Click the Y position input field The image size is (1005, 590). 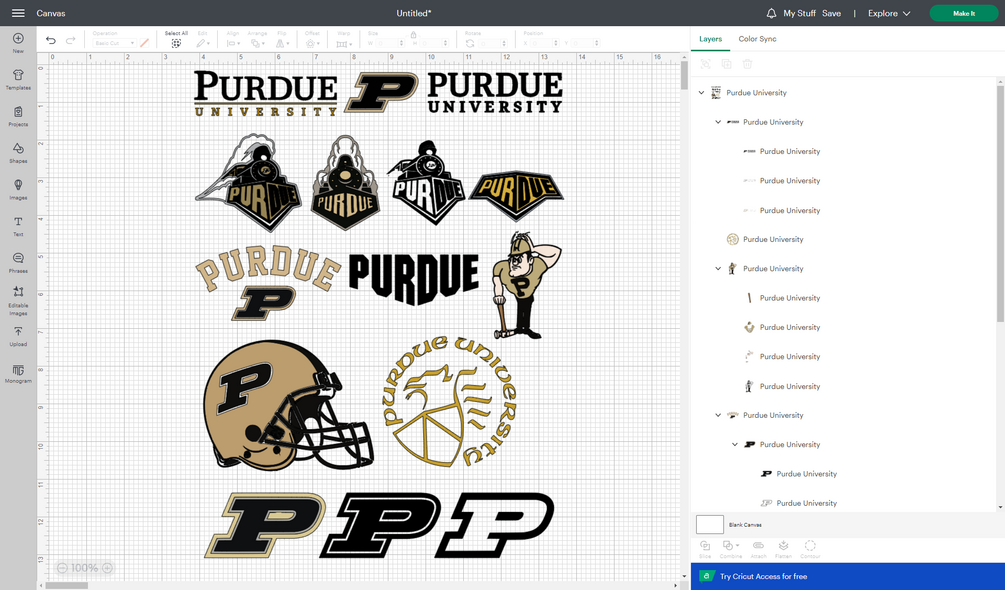click(585, 44)
